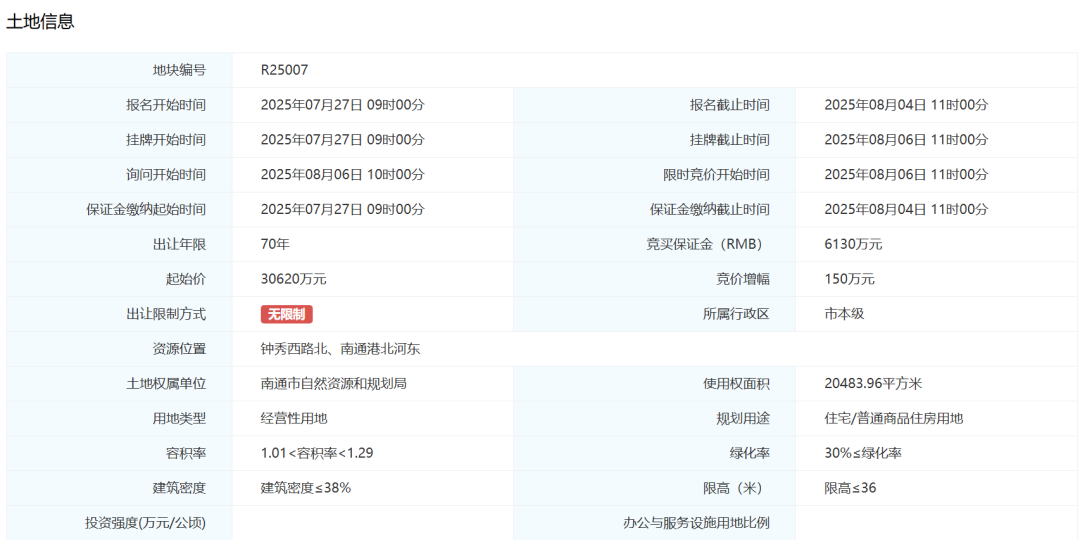Click the 竞买保证金（RMB） label

coord(705,245)
